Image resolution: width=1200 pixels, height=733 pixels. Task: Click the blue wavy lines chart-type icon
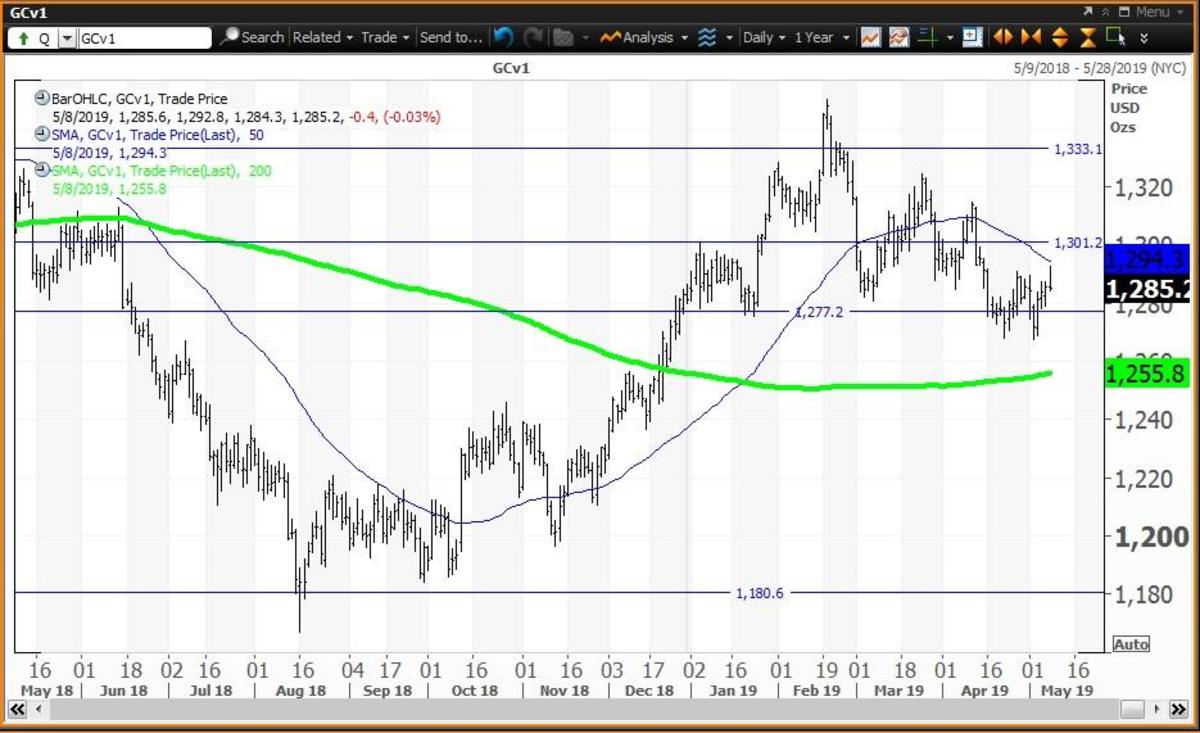(x=708, y=37)
